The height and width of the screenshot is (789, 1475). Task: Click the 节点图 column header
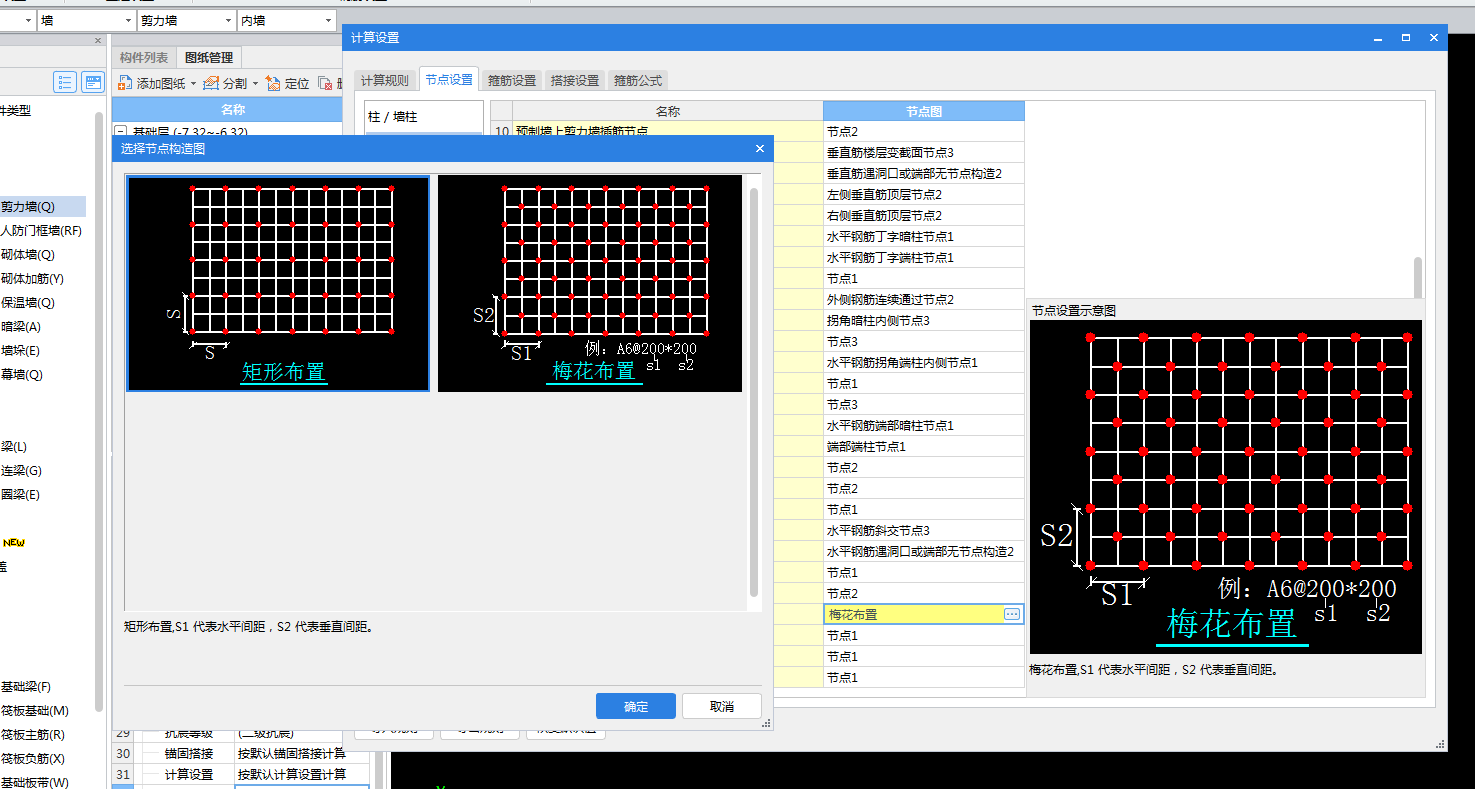(x=923, y=111)
